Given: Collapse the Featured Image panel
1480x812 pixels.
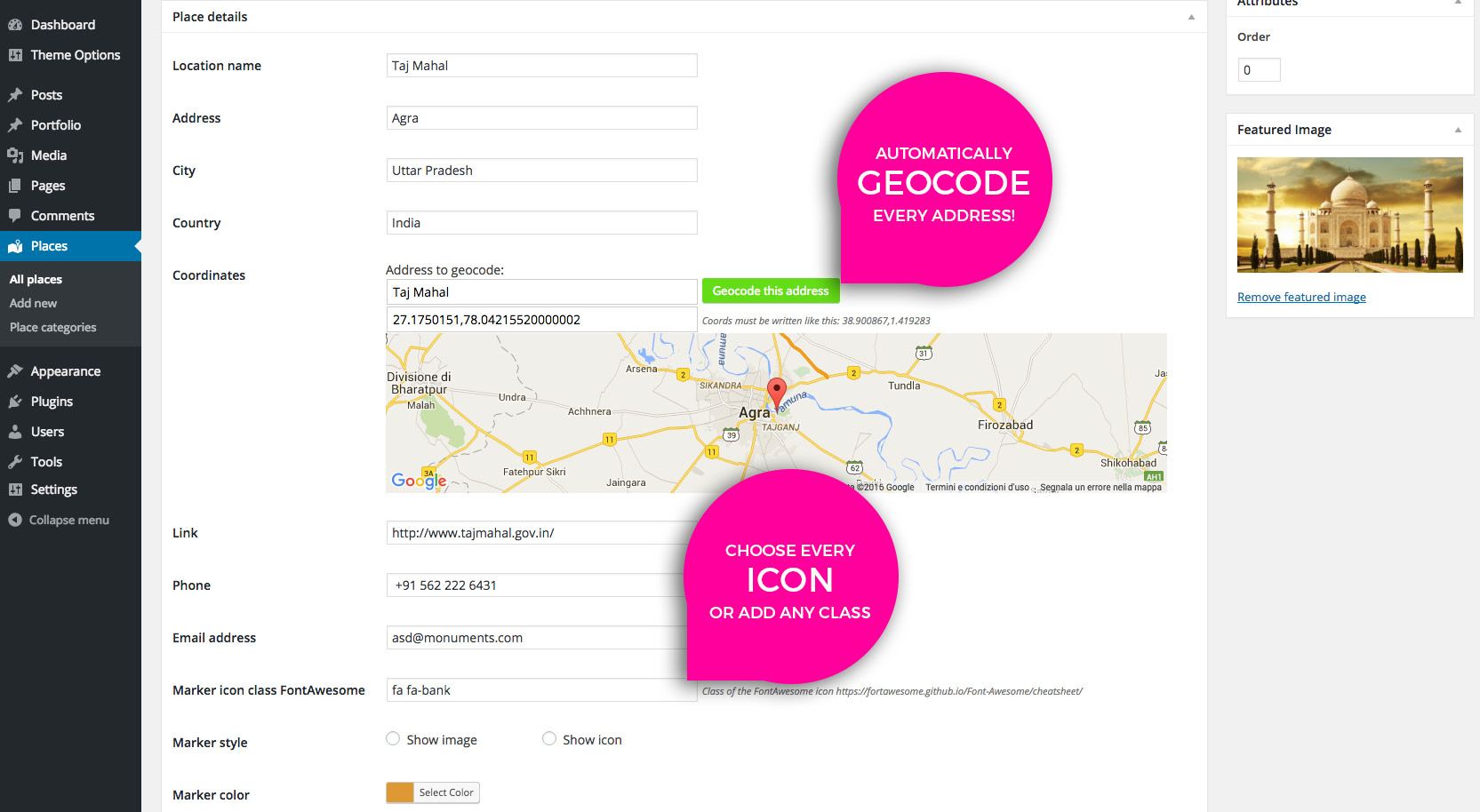Looking at the screenshot, I should click(x=1458, y=130).
